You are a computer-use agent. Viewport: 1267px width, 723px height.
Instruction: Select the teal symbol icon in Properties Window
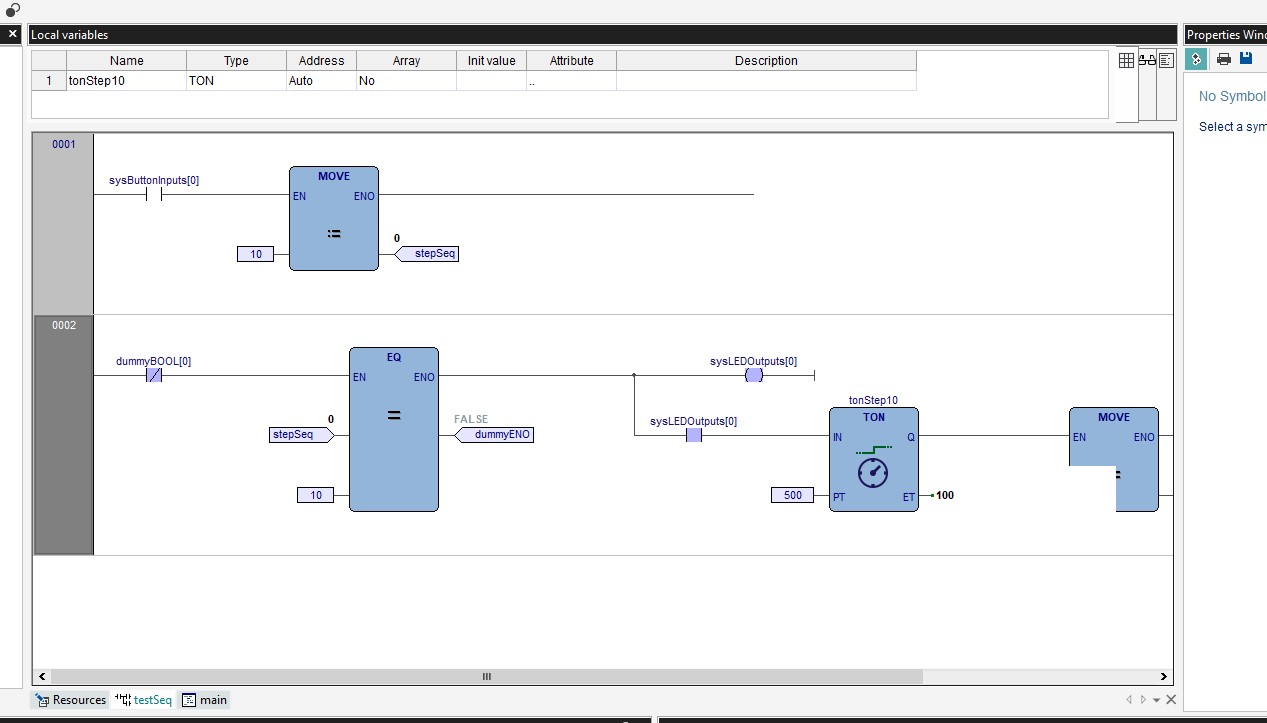click(x=1196, y=59)
